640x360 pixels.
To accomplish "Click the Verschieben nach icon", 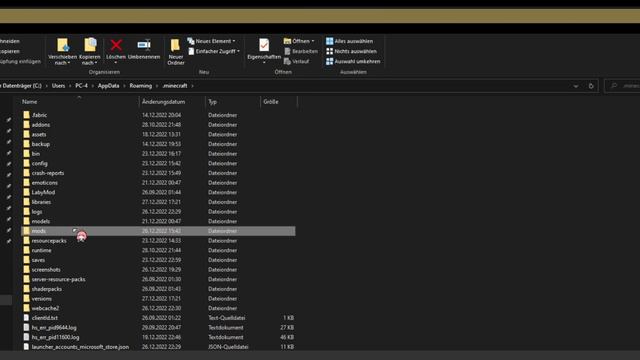I will (62, 45).
